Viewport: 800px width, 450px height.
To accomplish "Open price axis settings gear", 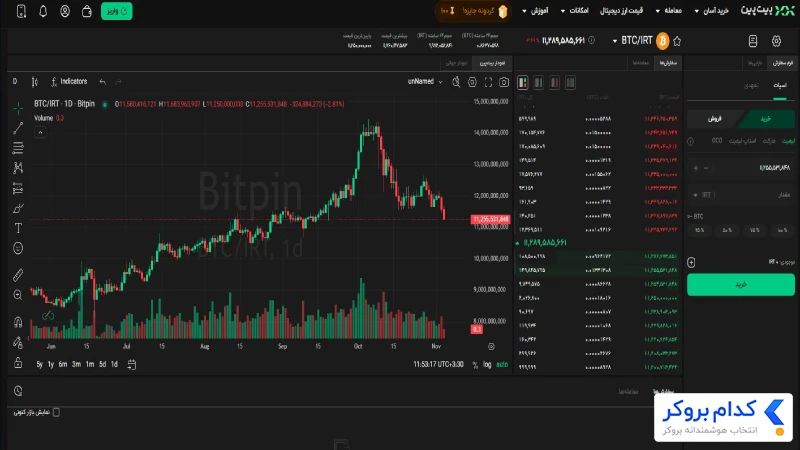I will coord(491,346).
